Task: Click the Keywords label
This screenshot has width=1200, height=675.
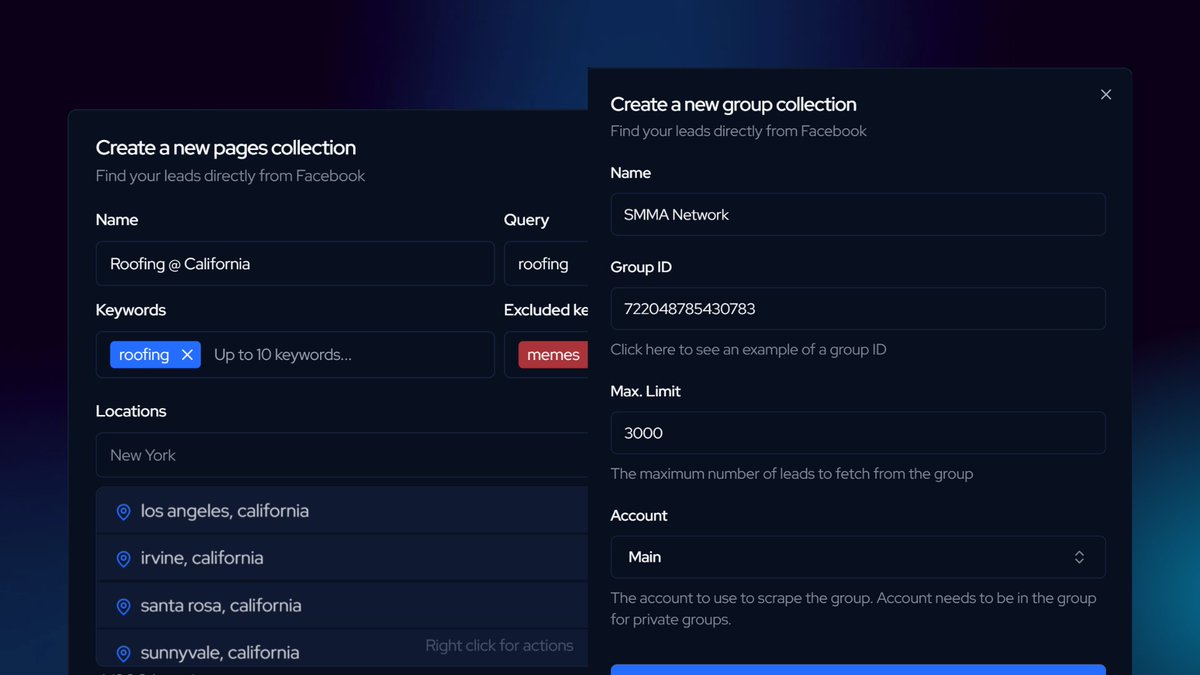Action: (x=131, y=310)
